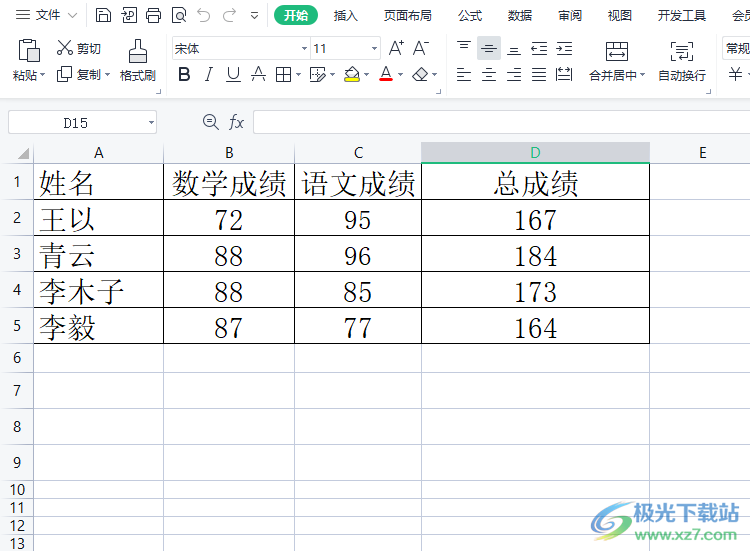Image resolution: width=750 pixels, height=551 pixels.
Task: Open the 文件 hamburger menu
Action: pos(23,15)
